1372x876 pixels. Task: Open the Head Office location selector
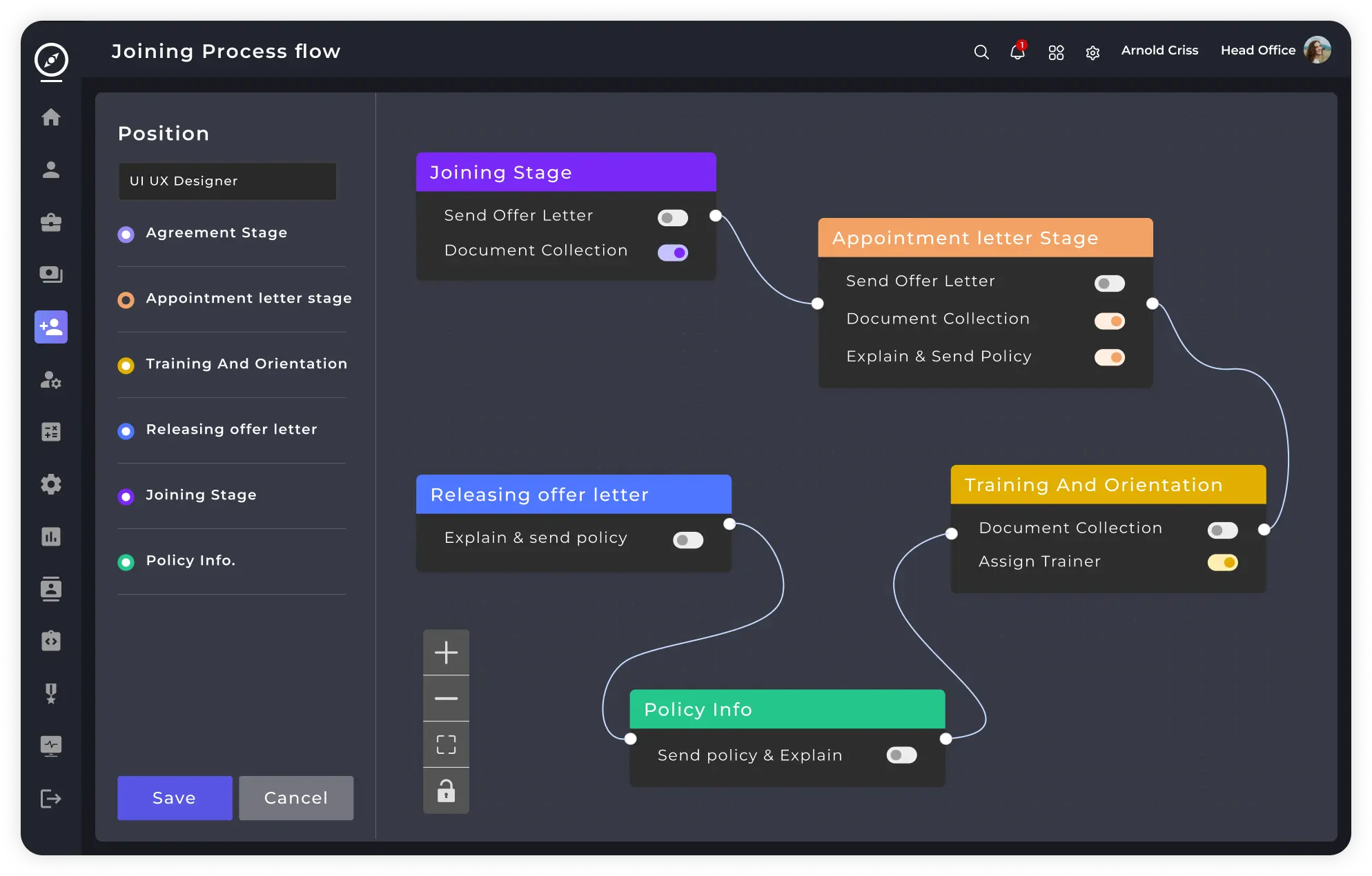point(1257,50)
